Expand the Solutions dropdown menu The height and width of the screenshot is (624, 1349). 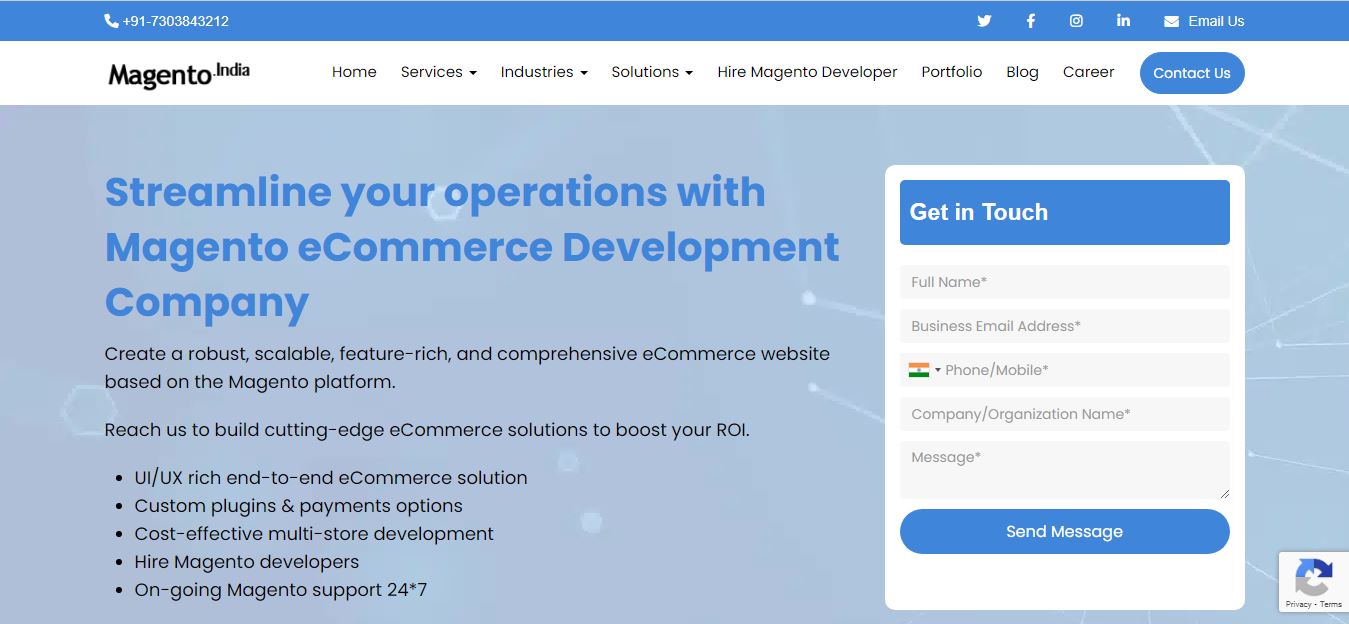(652, 72)
